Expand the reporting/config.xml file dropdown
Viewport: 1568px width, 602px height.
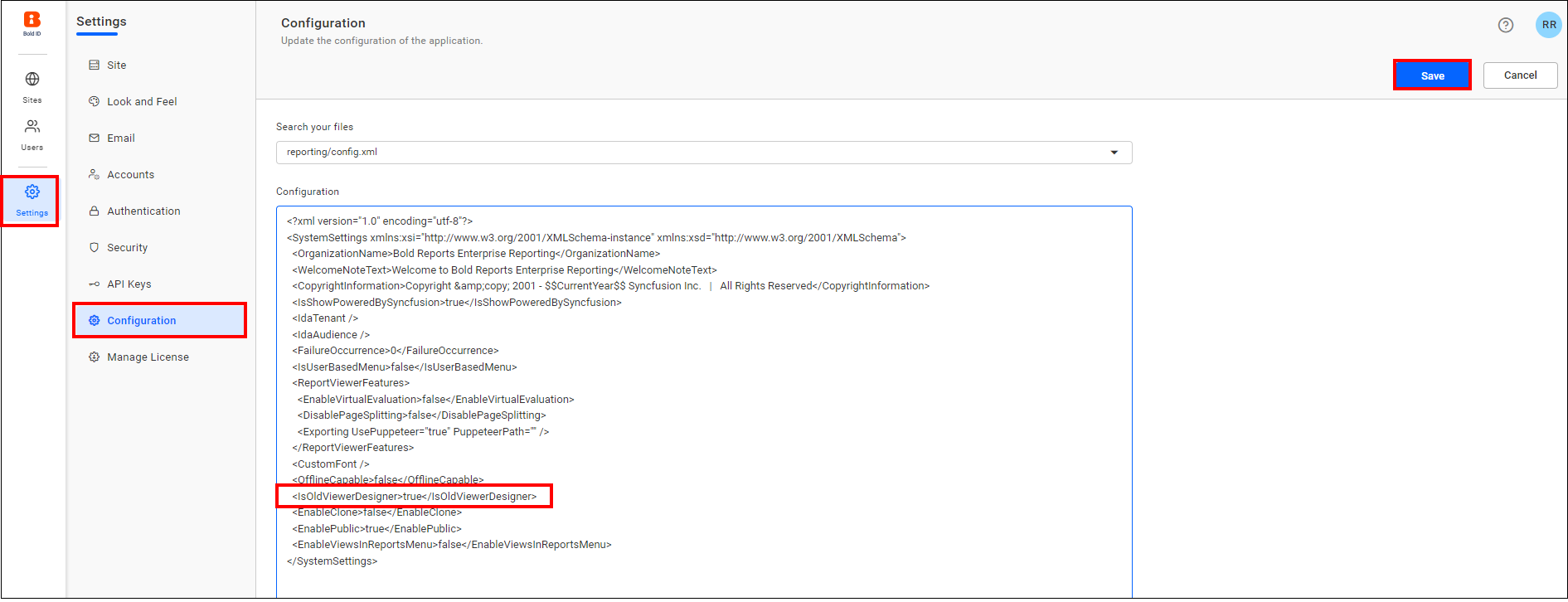click(704, 153)
